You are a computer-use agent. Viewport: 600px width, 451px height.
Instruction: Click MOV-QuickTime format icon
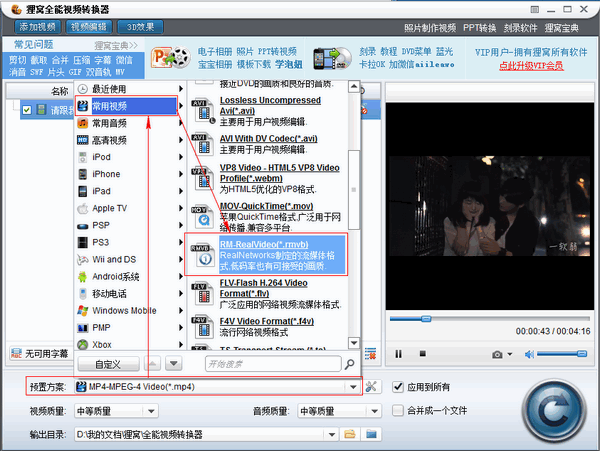tap(202, 217)
